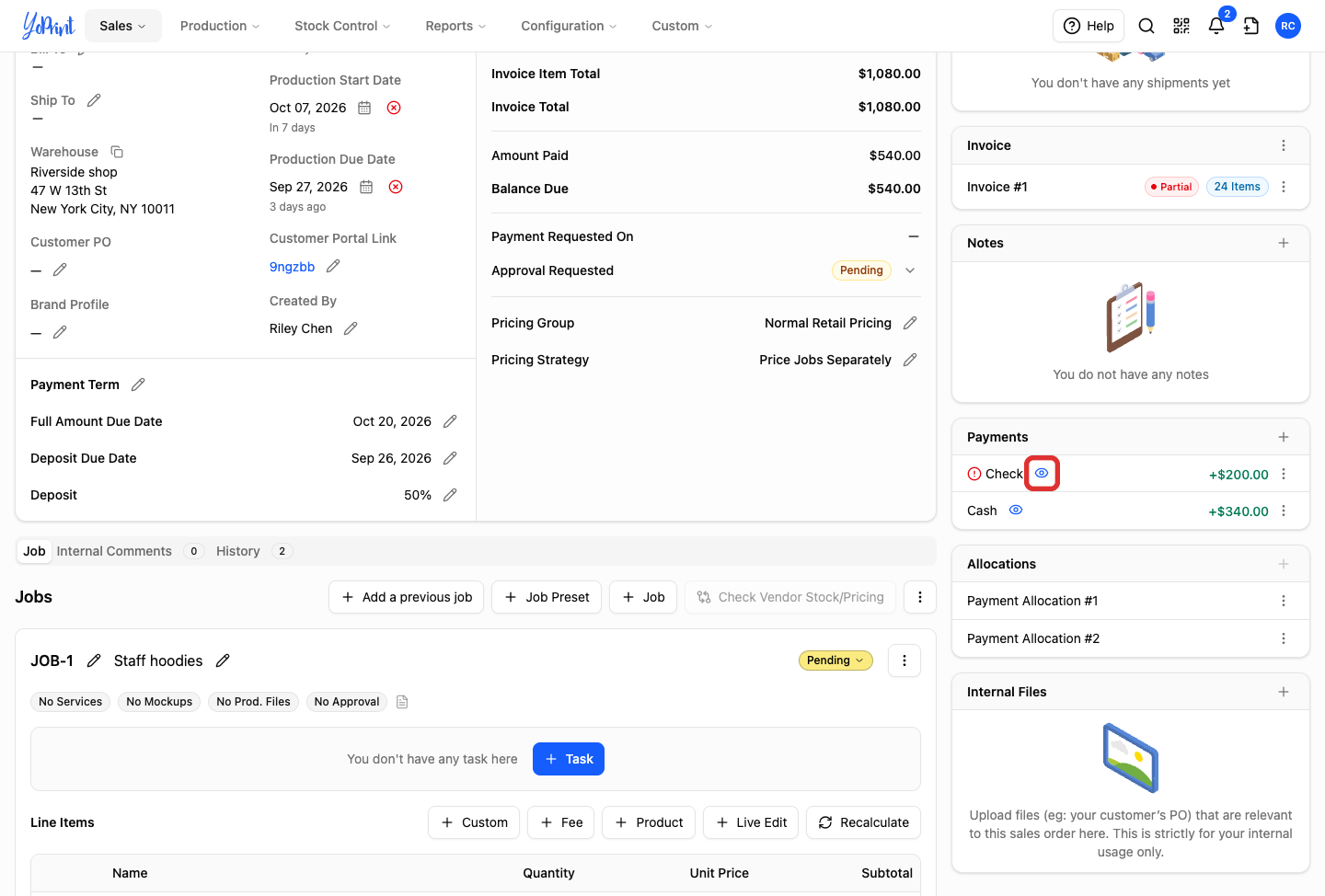Open the QR code scanner icon
The height and width of the screenshot is (896, 1325).
pos(1181,26)
